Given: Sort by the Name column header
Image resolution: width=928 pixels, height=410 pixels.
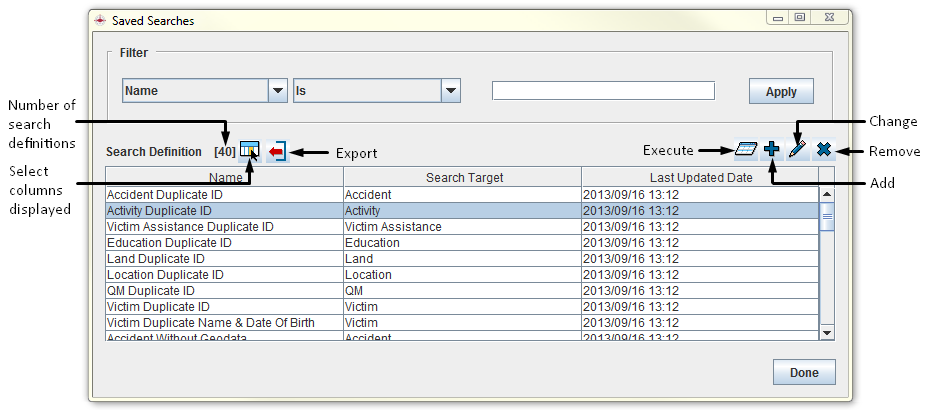Looking at the screenshot, I should pos(225,177).
